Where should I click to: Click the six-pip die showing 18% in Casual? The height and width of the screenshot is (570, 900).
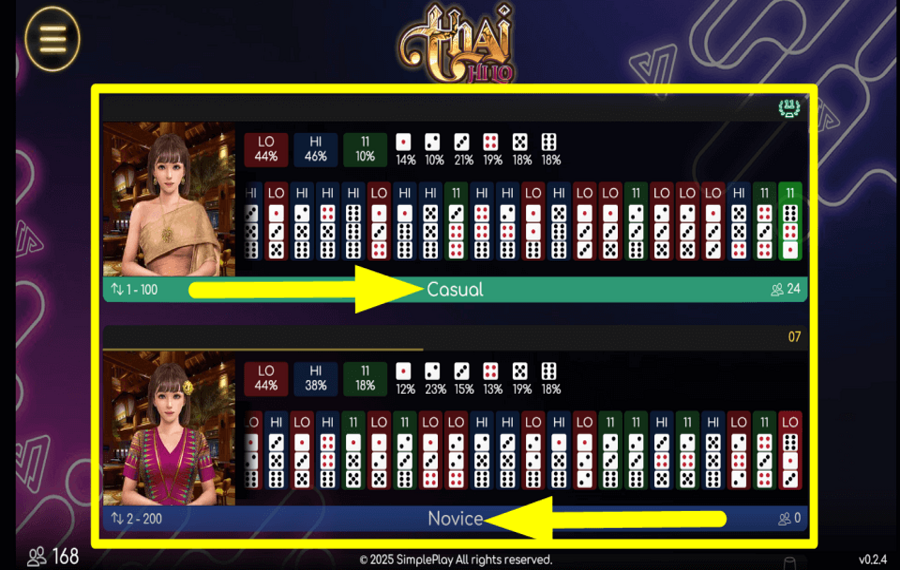[549, 142]
